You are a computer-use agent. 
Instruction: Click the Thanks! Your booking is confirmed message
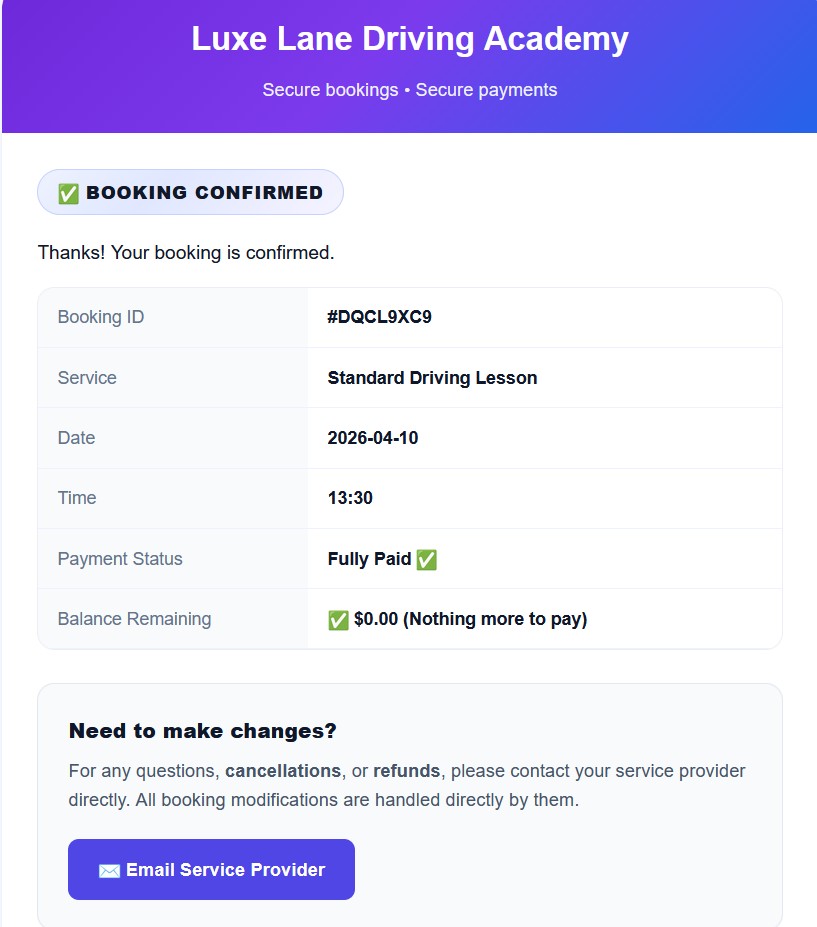[x=186, y=252]
